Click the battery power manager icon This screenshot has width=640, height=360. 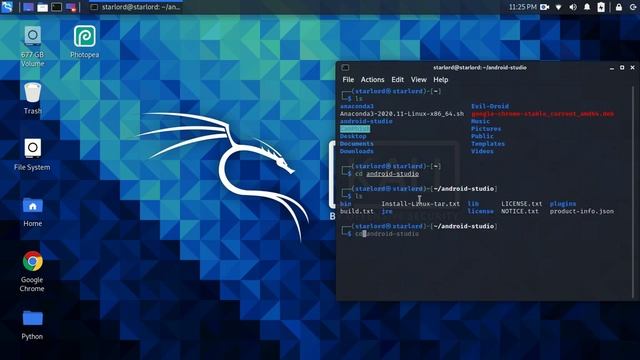[x=601, y=7]
